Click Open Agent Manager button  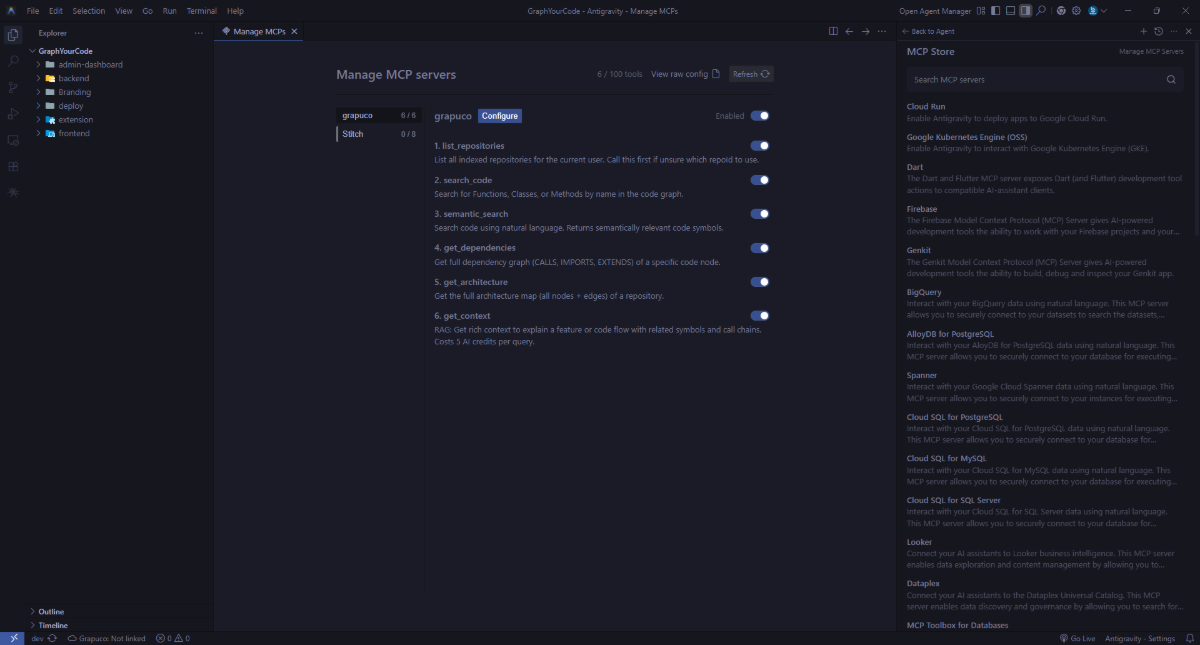(935, 11)
